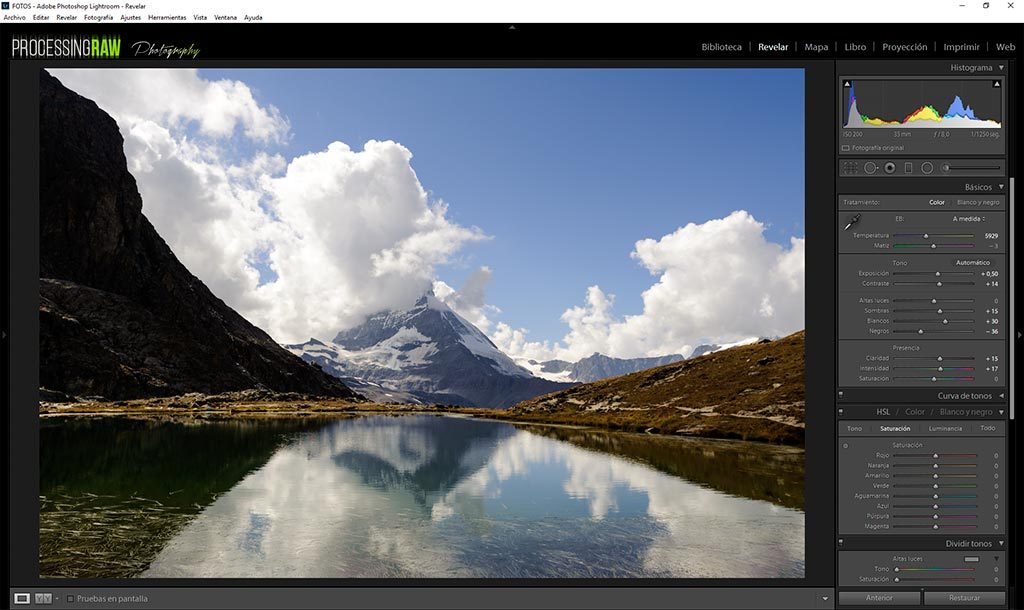
Task: Switch to loupe view mode
Action: click(22, 598)
